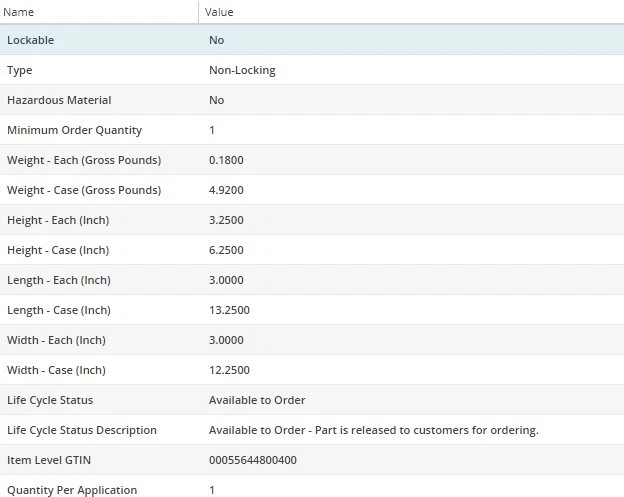Click the Available to Order status value
The width and height of the screenshot is (624, 497).
[x=257, y=400]
